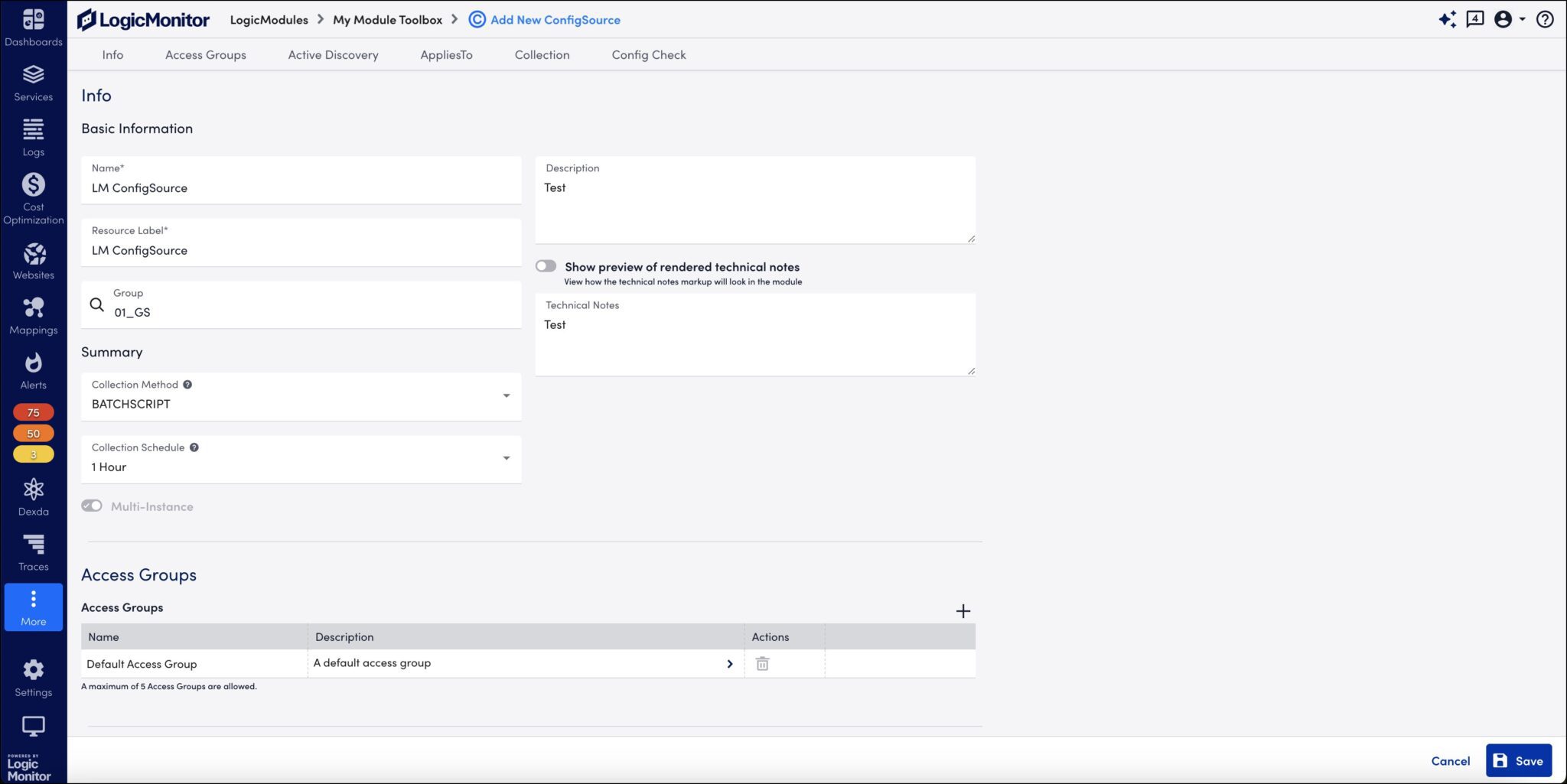Open the Collection Schedule dropdown
The height and width of the screenshot is (784, 1567).
(x=301, y=459)
